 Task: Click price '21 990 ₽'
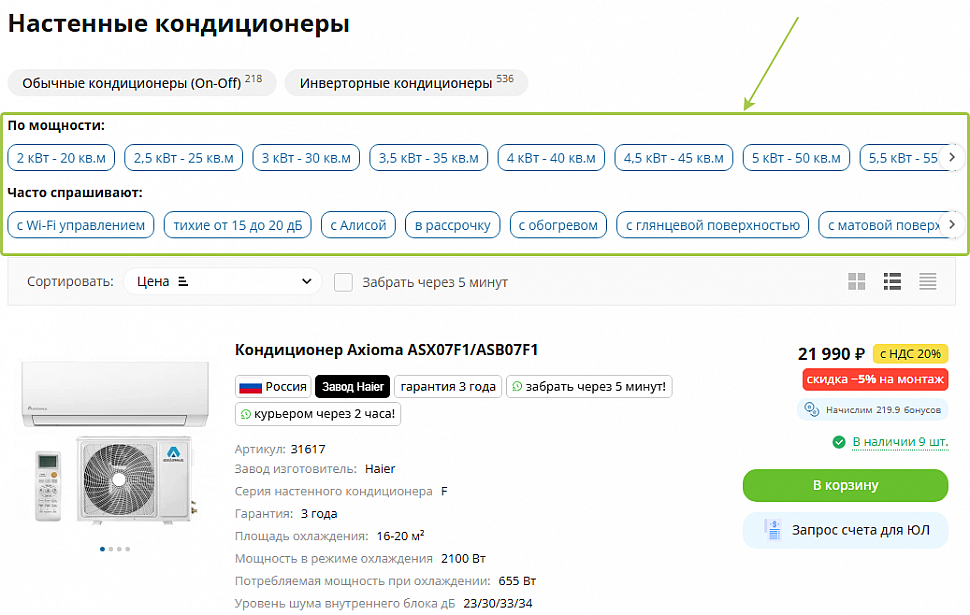click(x=831, y=354)
